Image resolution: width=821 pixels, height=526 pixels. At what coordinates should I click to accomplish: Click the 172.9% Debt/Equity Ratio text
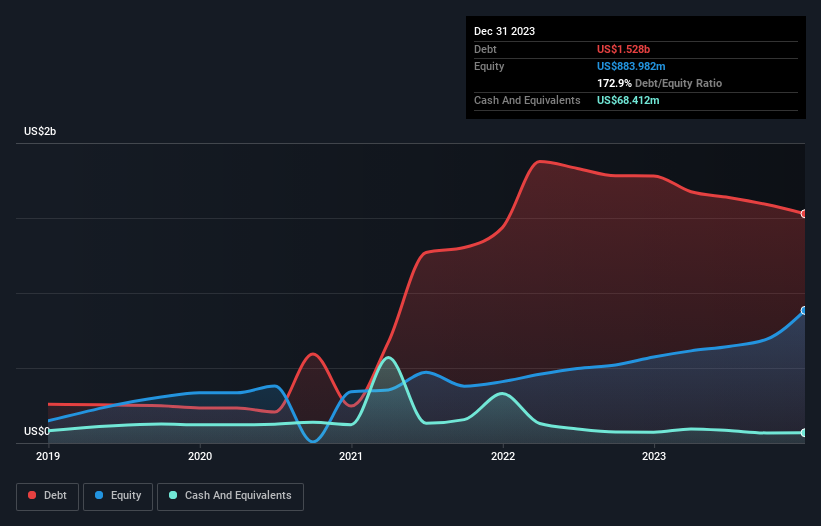pyautogui.click(x=659, y=83)
